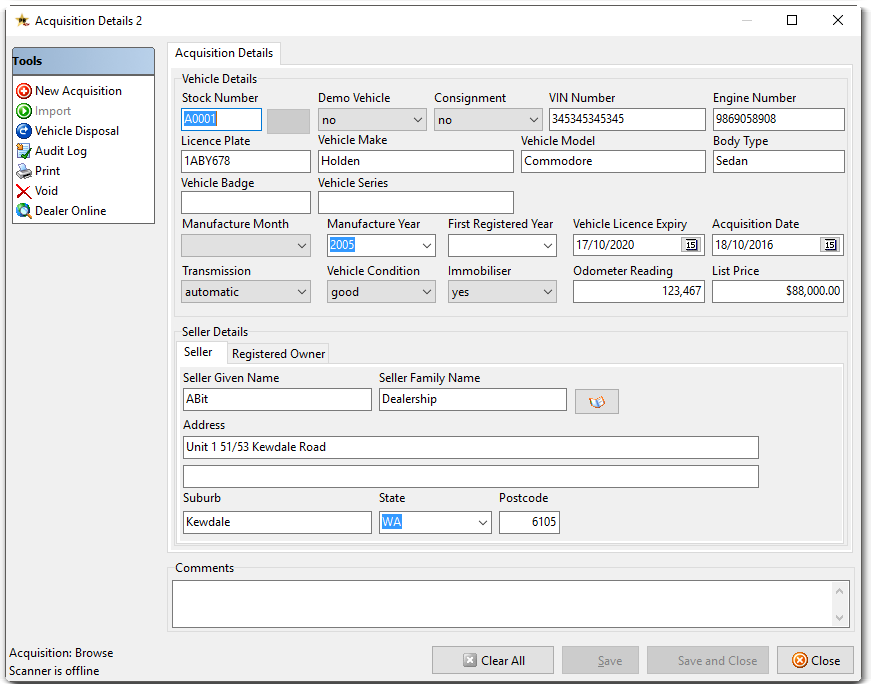The width and height of the screenshot is (871, 691).
Task: Click the Body Type field
Action: coord(778,162)
